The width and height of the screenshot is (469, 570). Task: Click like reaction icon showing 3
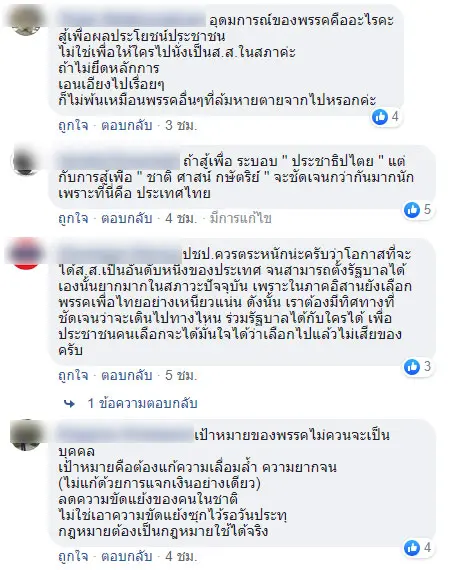pyautogui.click(x=412, y=367)
